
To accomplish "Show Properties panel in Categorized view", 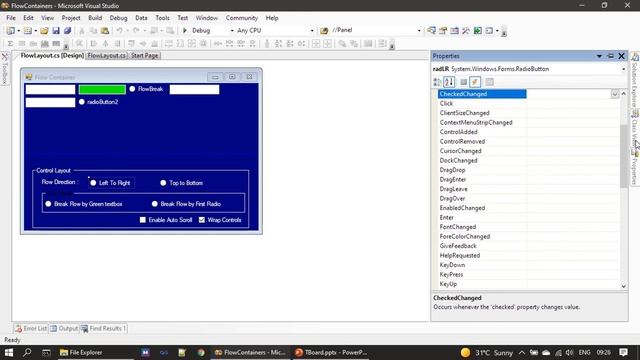I will (x=437, y=82).
